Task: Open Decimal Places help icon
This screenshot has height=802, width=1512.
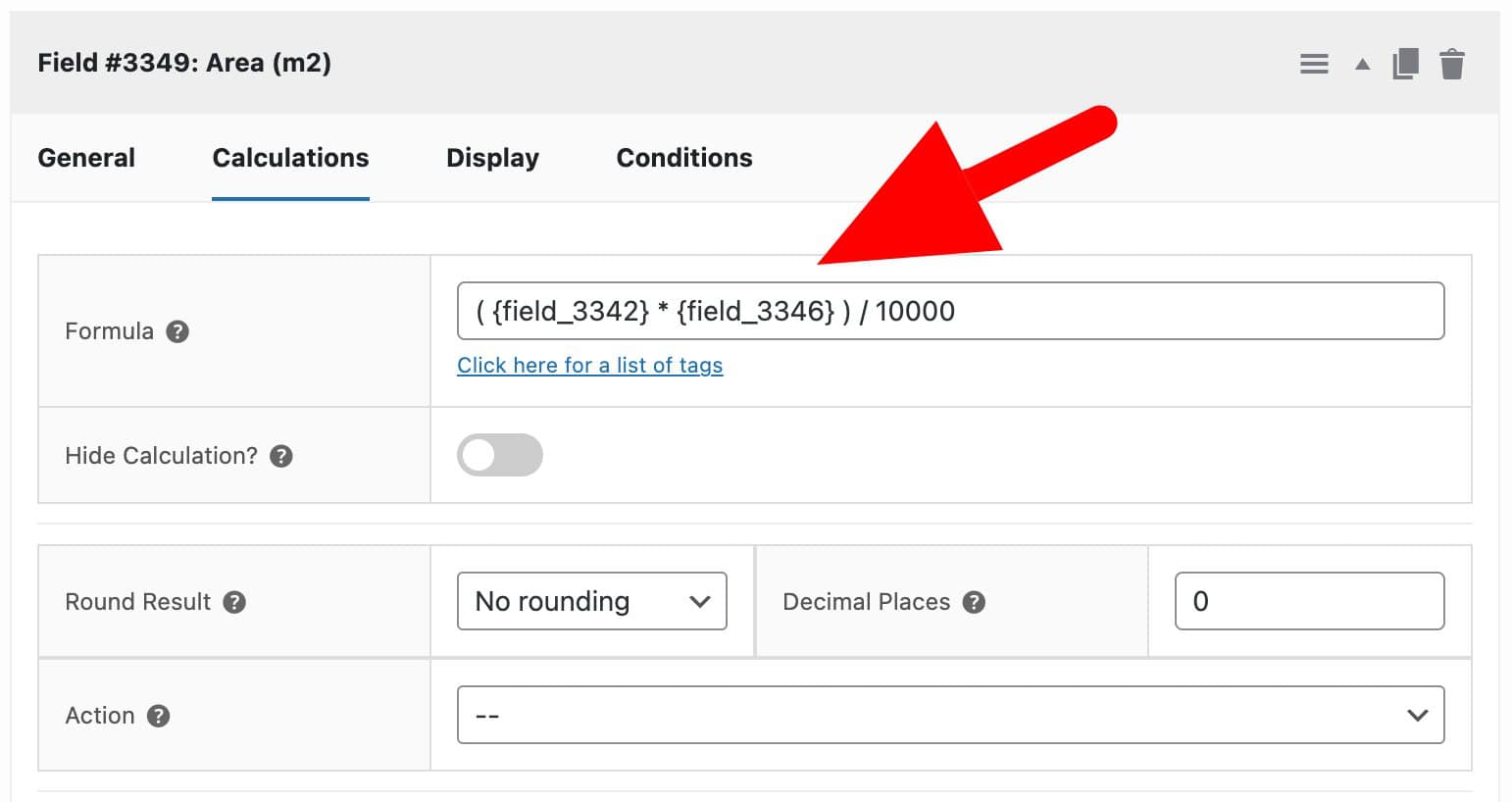Action: click(974, 602)
